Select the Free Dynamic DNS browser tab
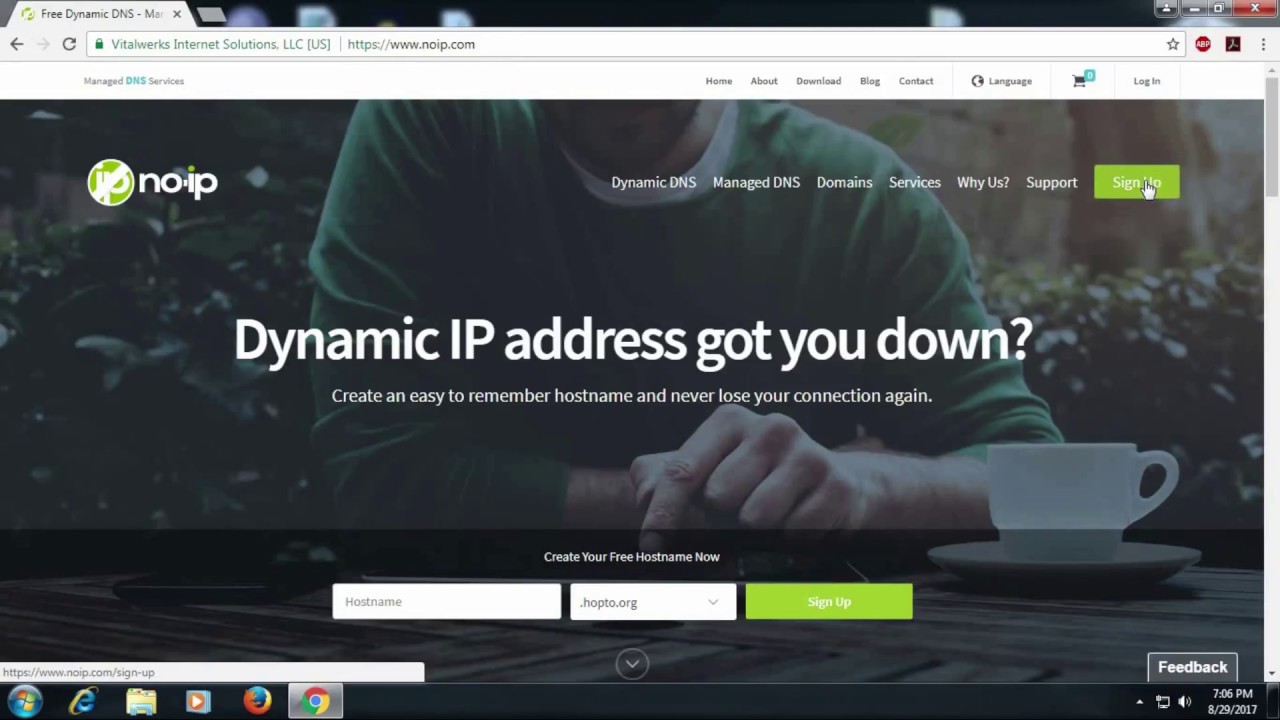Image resolution: width=1280 pixels, height=720 pixels. 100,14
